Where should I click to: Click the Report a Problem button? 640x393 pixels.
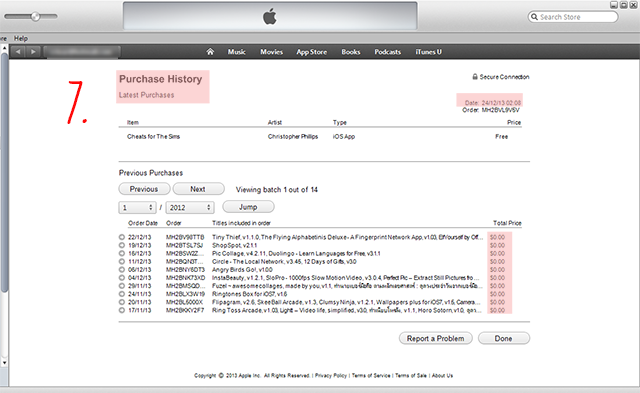[x=436, y=338]
